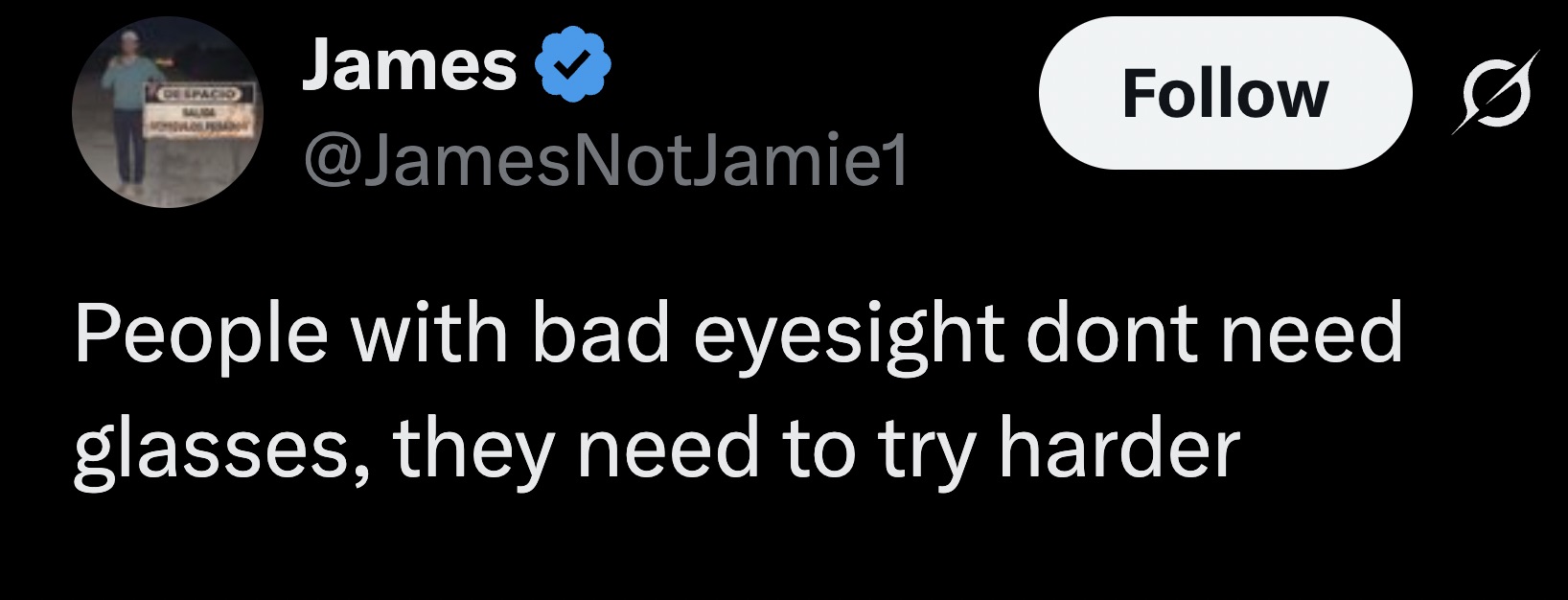This screenshot has width=1568, height=600.
Task: Click the word "Follow" on the white pill
Action: pyautogui.click(x=1225, y=94)
